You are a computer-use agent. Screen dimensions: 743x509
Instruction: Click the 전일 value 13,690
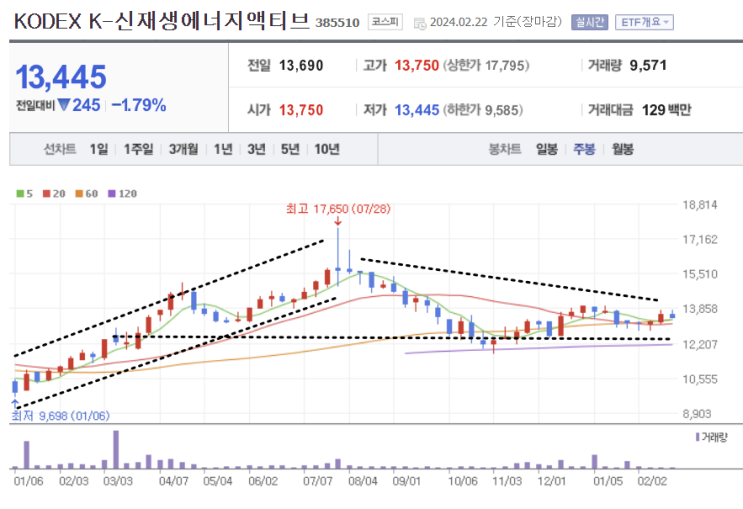tap(301, 65)
